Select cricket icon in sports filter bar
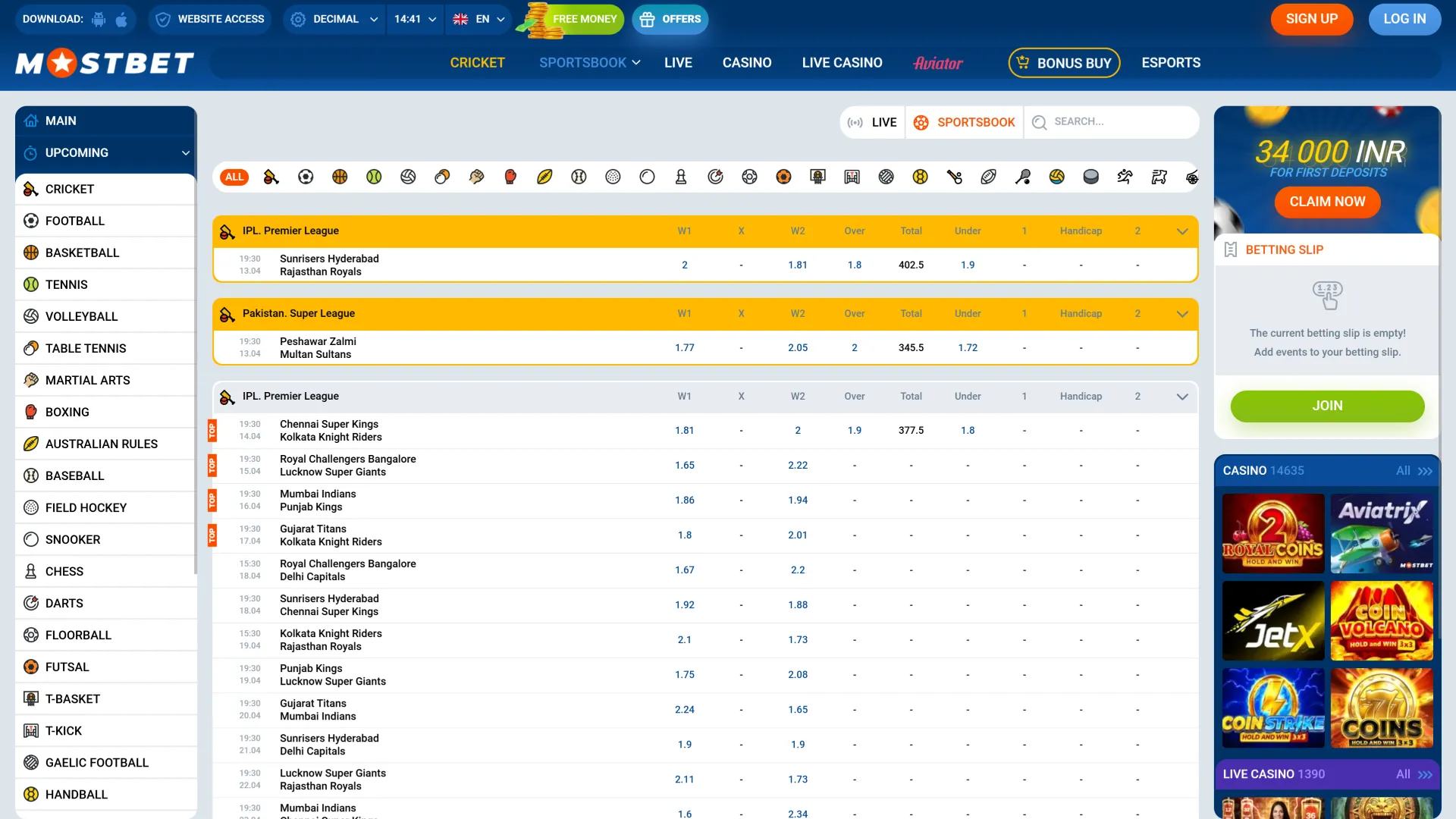The image size is (1456, 819). click(x=271, y=177)
